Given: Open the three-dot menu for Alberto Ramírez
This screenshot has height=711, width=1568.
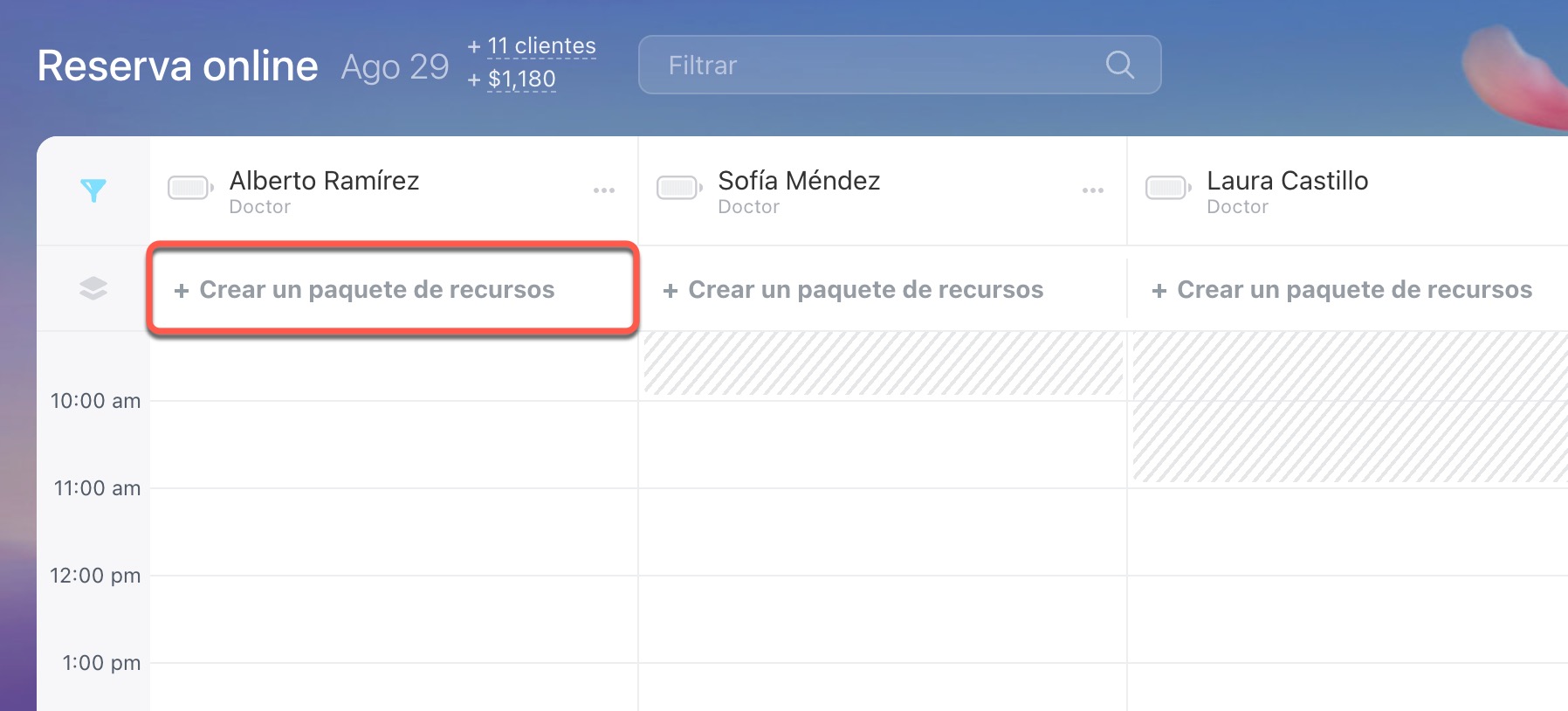Looking at the screenshot, I should [604, 190].
